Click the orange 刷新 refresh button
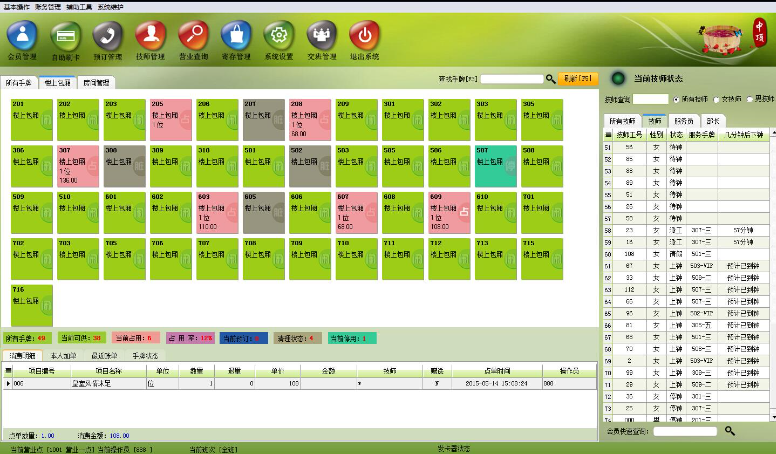This screenshot has height=454, width=776. [x=578, y=79]
